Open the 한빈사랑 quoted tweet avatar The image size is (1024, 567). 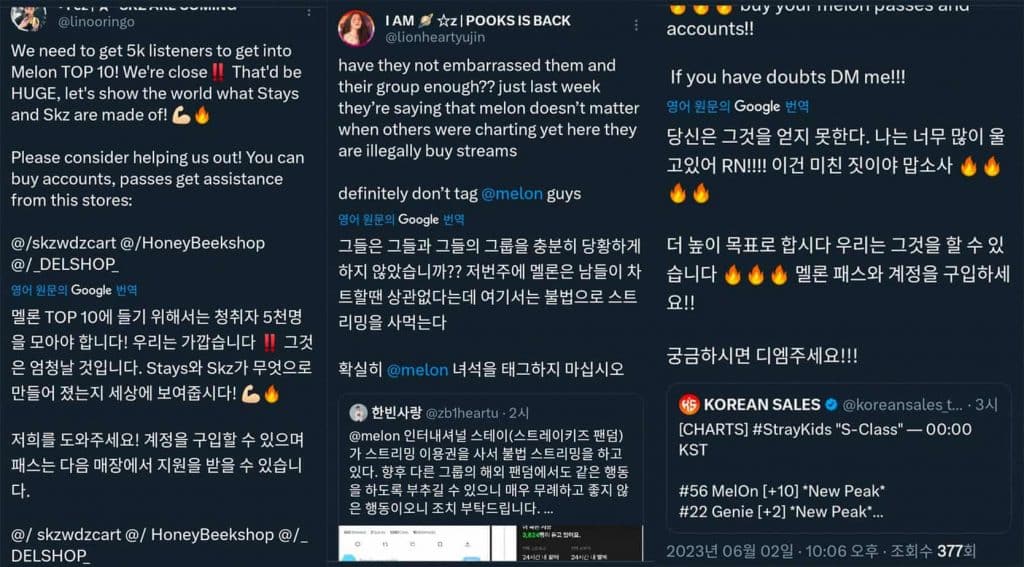click(358, 413)
